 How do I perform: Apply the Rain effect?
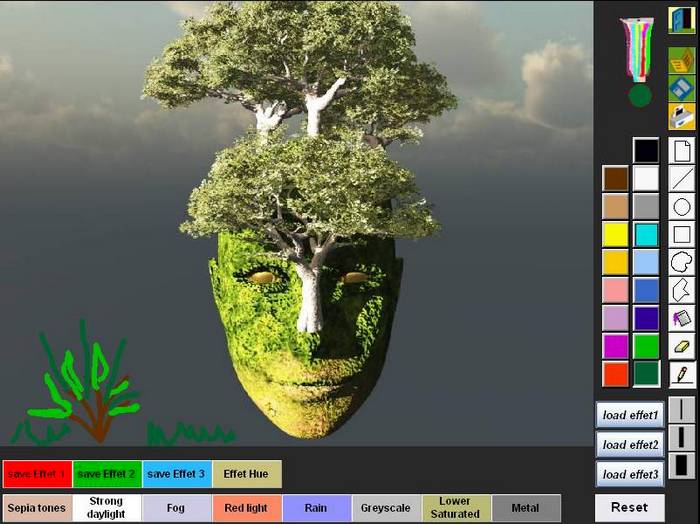(x=317, y=508)
